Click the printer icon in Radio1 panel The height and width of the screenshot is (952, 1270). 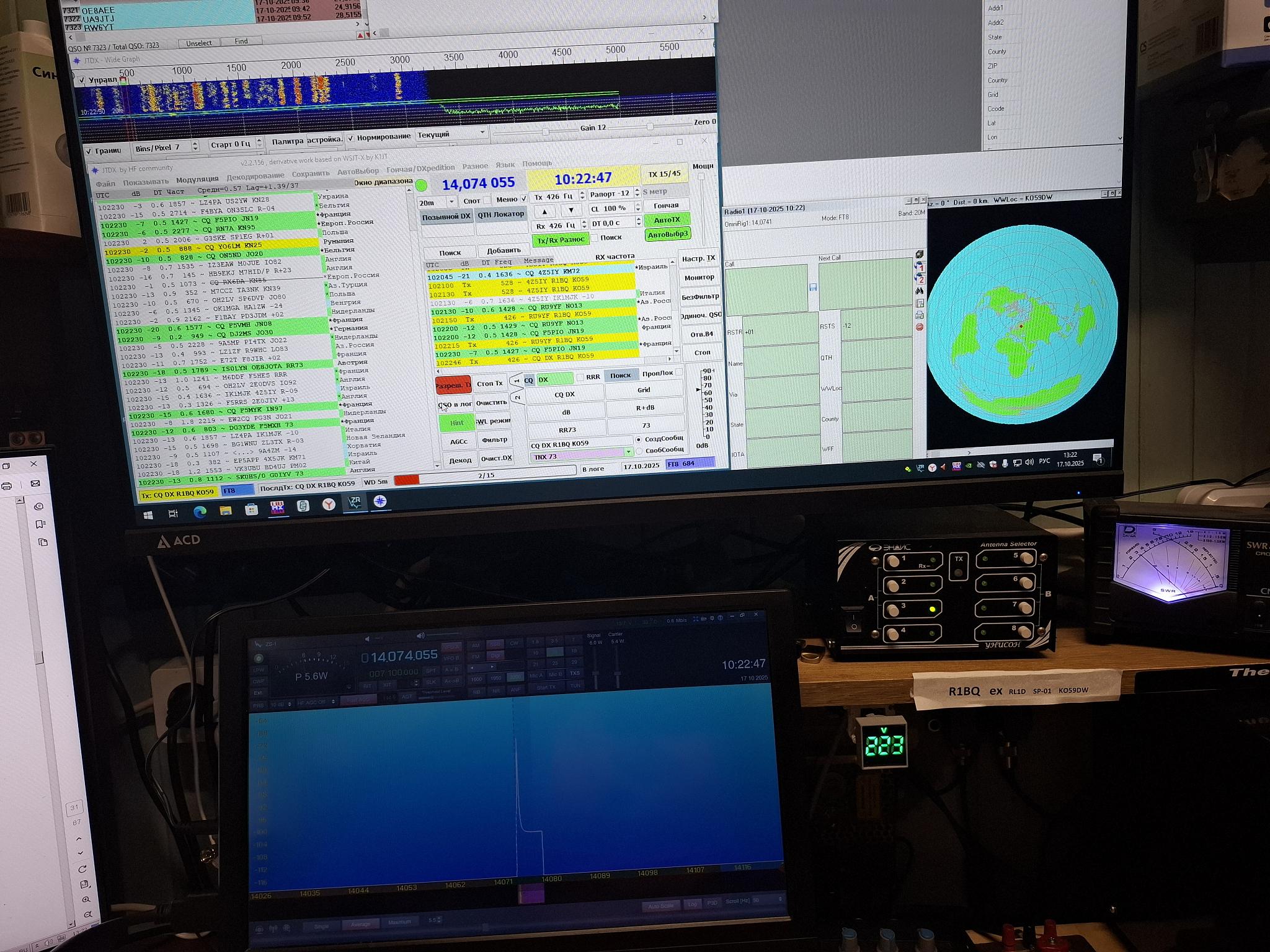coord(920,315)
